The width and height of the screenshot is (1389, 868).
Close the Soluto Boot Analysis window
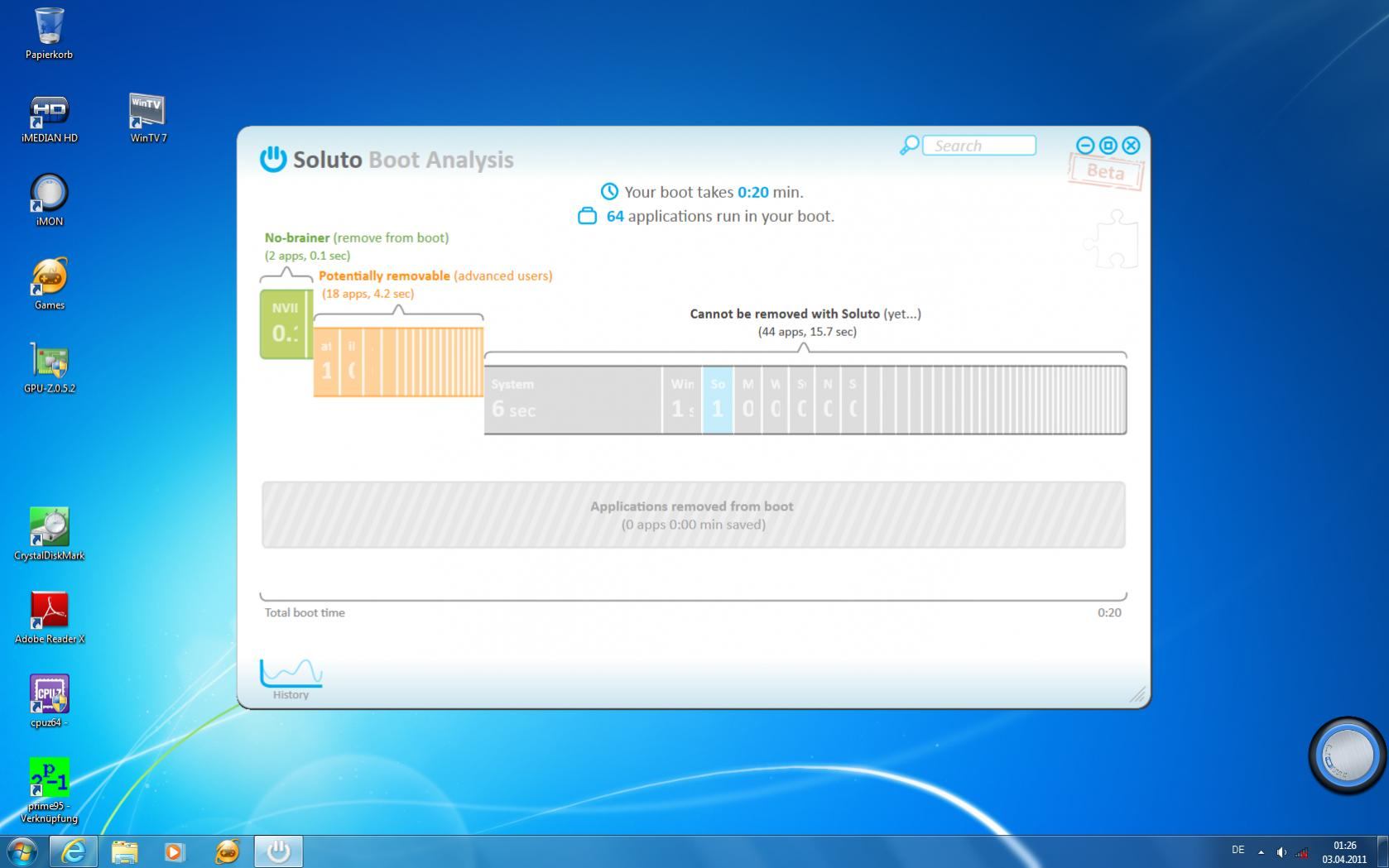pyautogui.click(x=1131, y=146)
